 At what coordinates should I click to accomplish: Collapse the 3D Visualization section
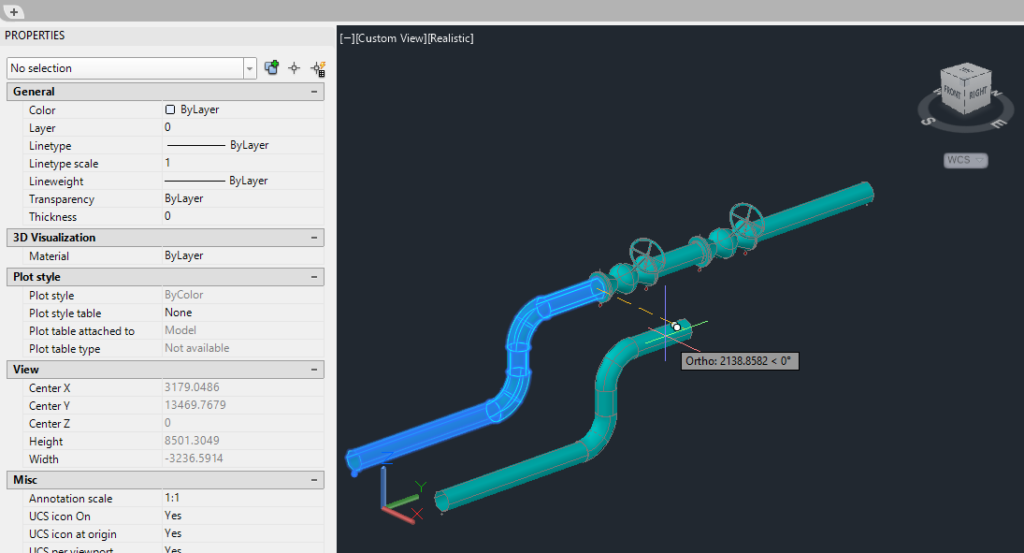314,238
